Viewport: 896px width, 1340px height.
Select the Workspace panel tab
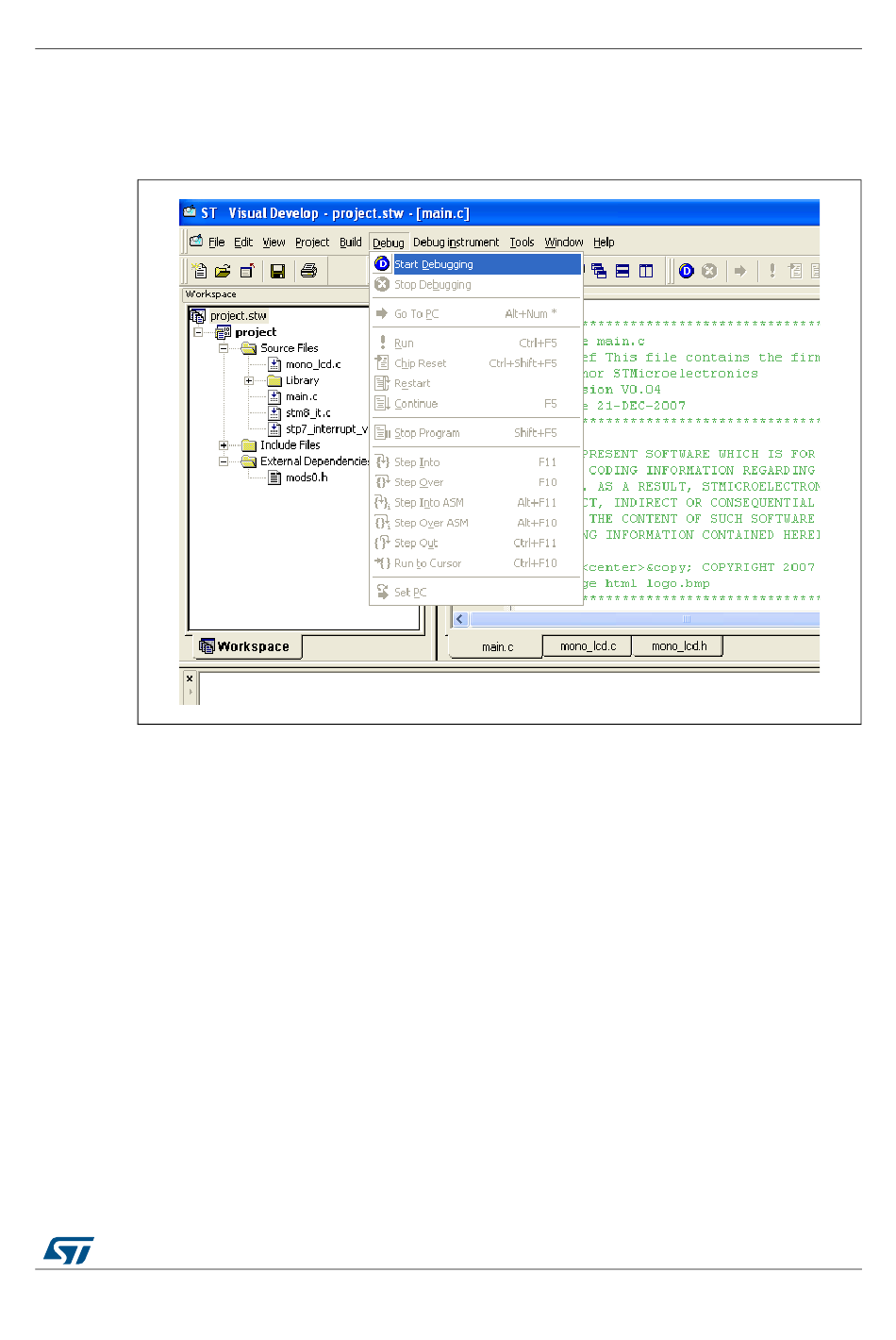(248, 646)
